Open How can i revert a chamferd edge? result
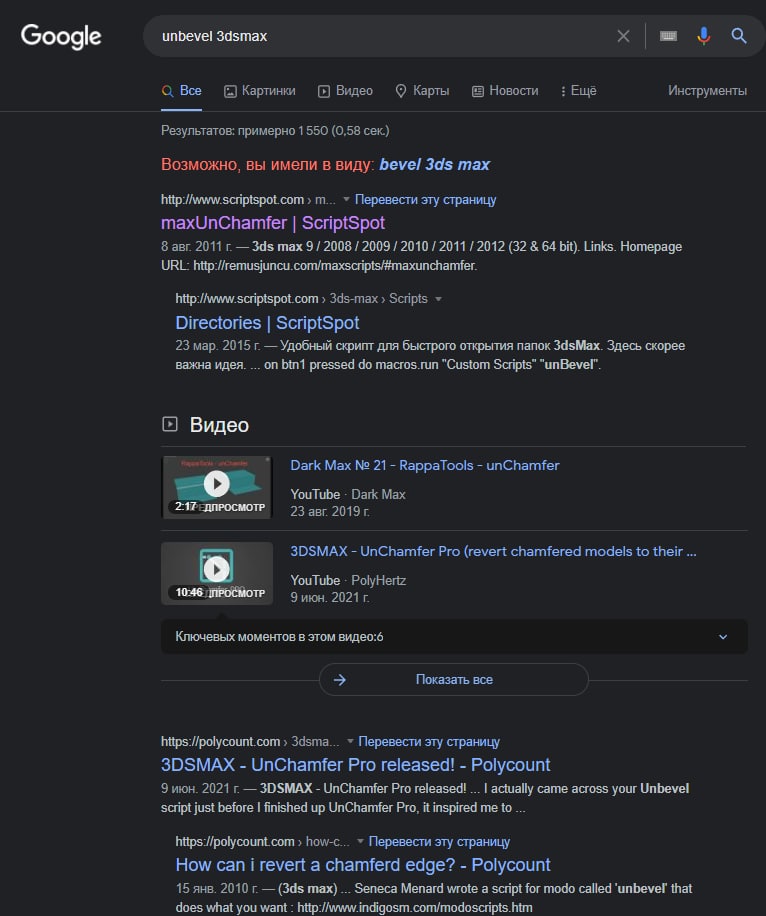The height and width of the screenshot is (916, 766). coord(363,865)
